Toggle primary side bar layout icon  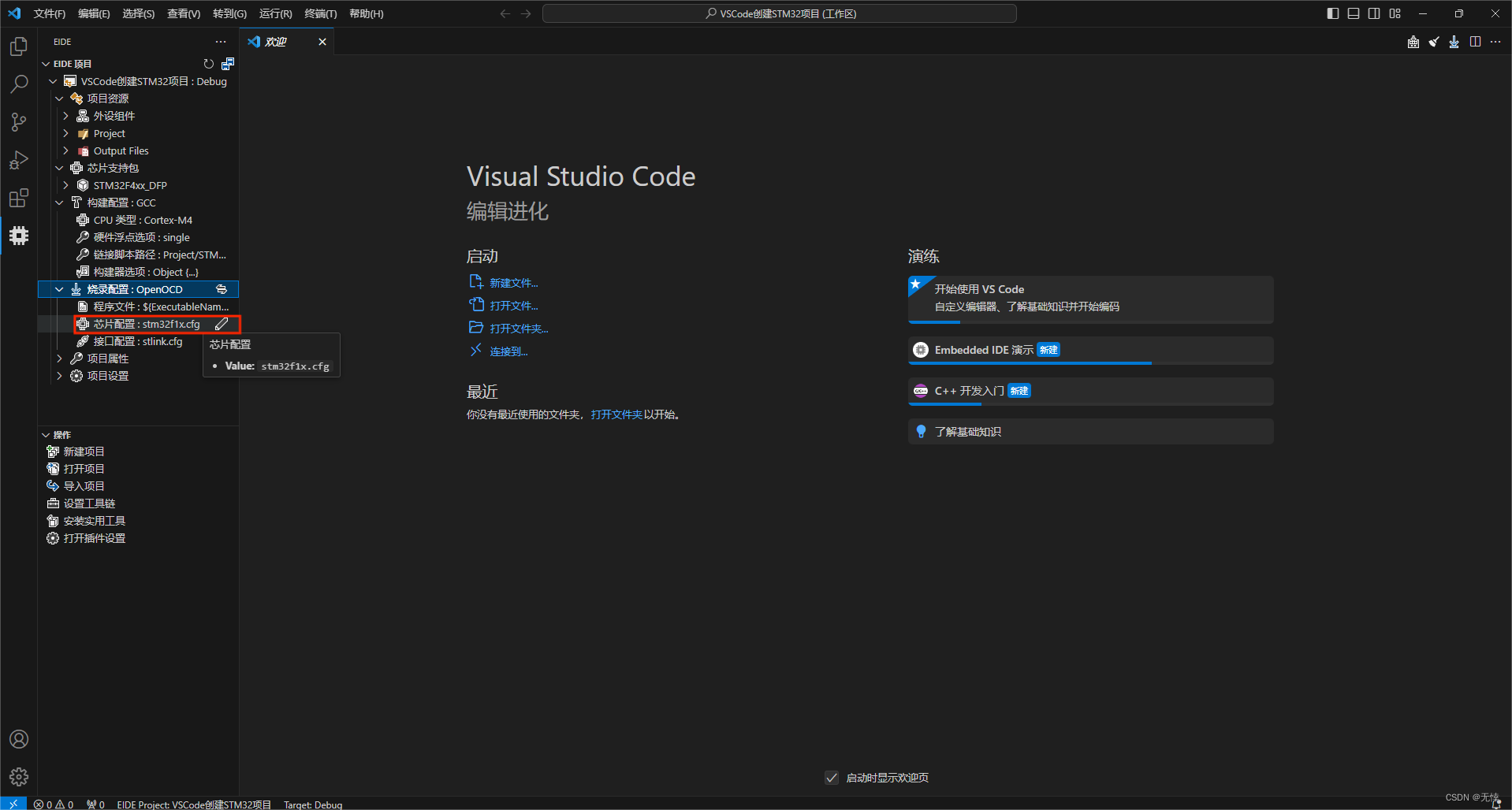(1333, 13)
